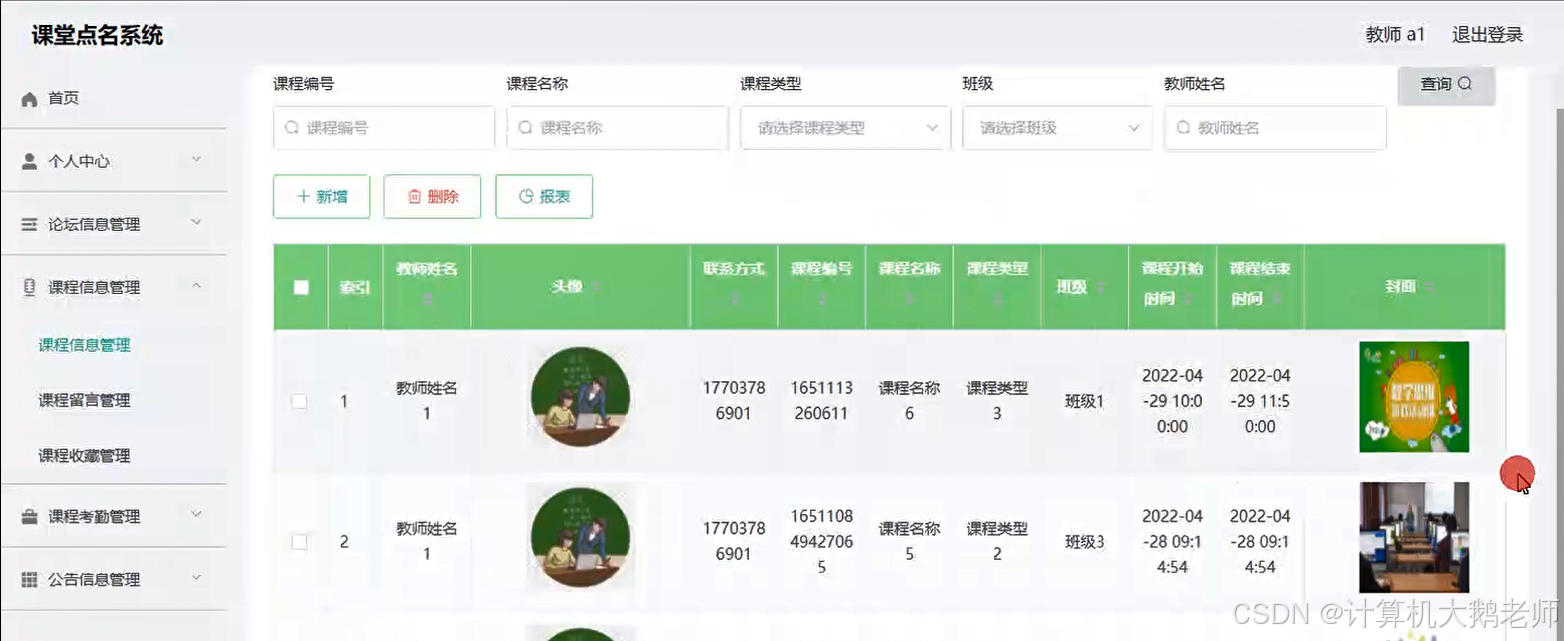
Task: Click the pie chart icon in 报表 button
Action: (x=526, y=197)
